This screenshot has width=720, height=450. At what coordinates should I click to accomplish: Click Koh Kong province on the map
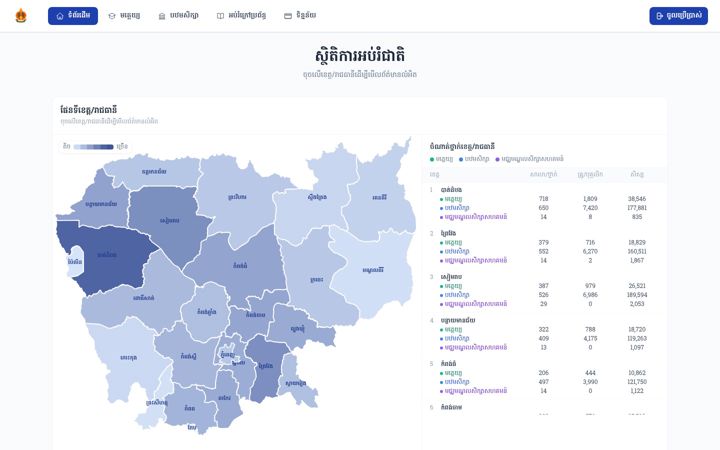[128, 358]
